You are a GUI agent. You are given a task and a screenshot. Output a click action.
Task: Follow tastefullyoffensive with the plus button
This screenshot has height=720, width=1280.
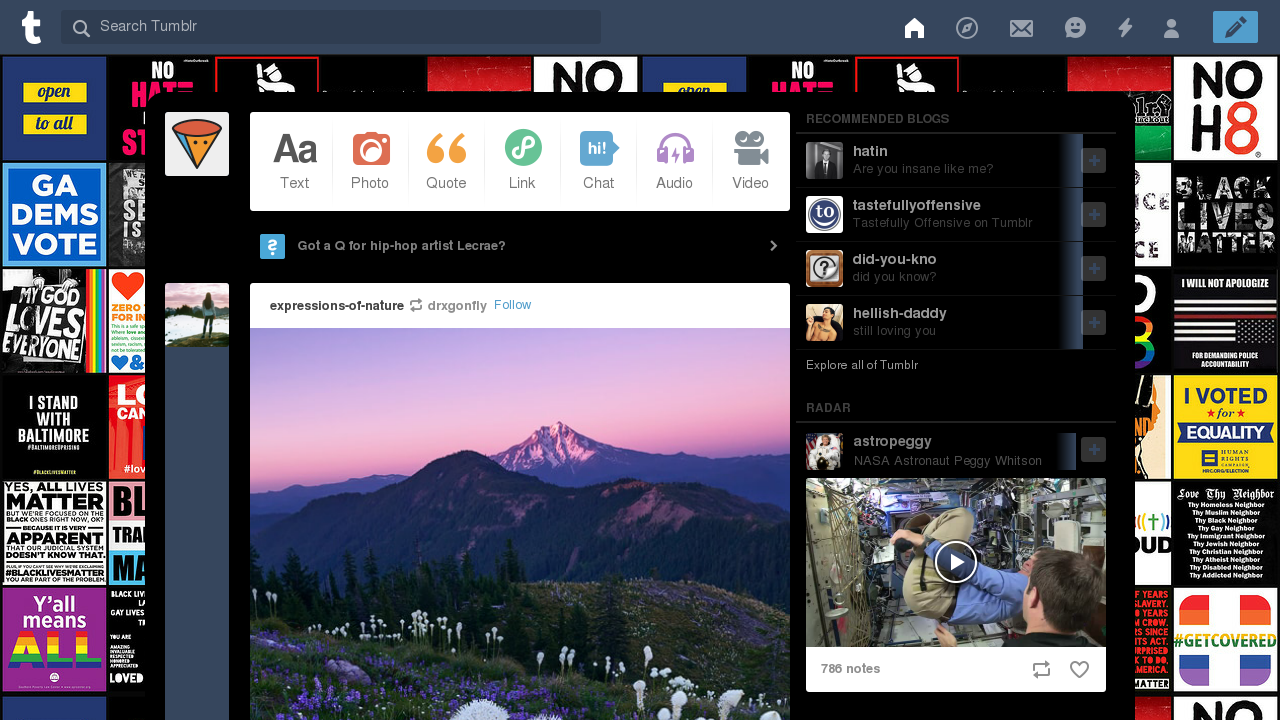tap(1094, 215)
